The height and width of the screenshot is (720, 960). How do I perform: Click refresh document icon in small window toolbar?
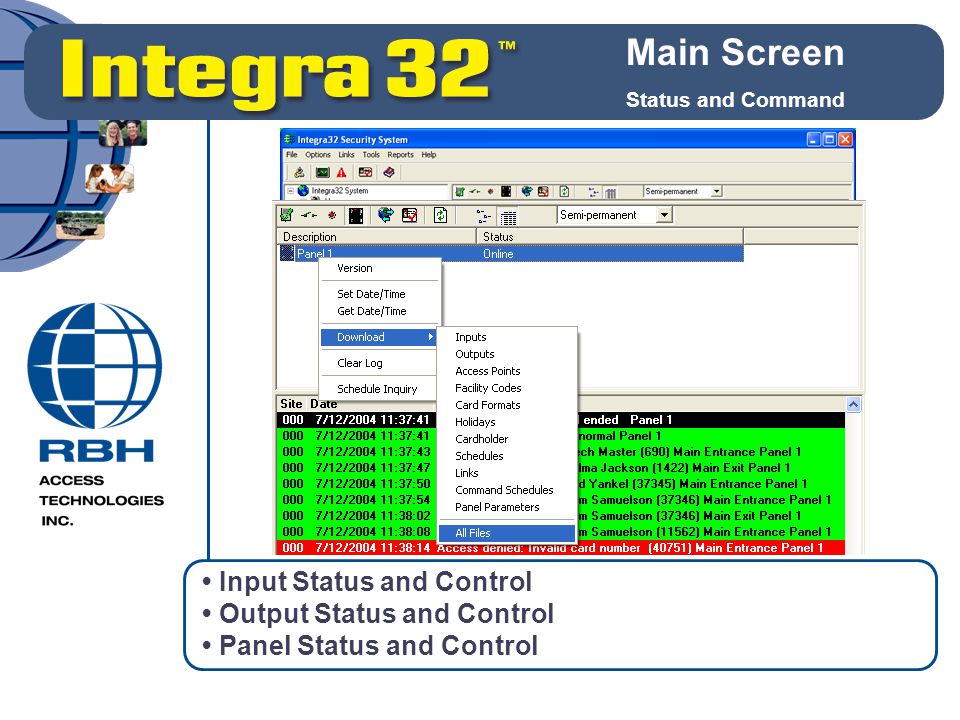pyautogui.click(x=564, y=192)
